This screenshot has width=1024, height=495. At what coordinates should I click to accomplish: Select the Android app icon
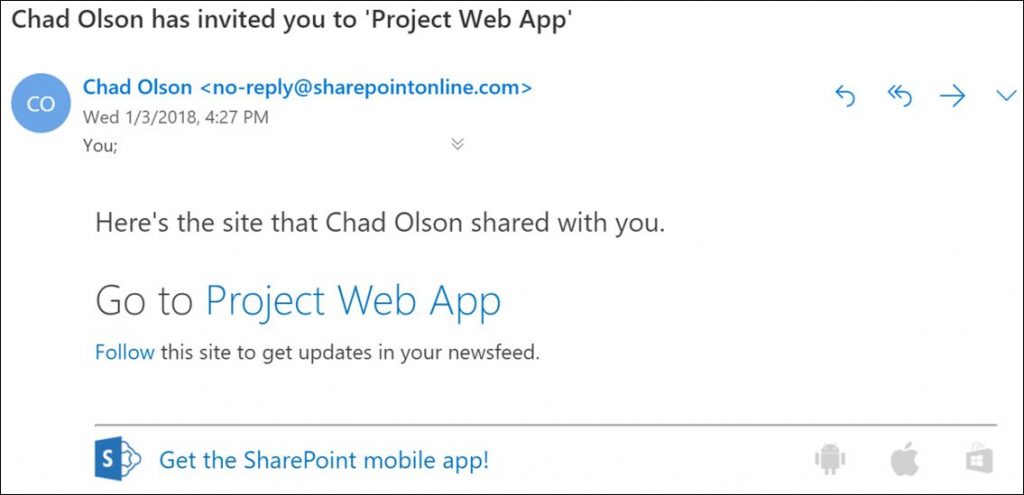pyautogui.click(x=830, y=458)
